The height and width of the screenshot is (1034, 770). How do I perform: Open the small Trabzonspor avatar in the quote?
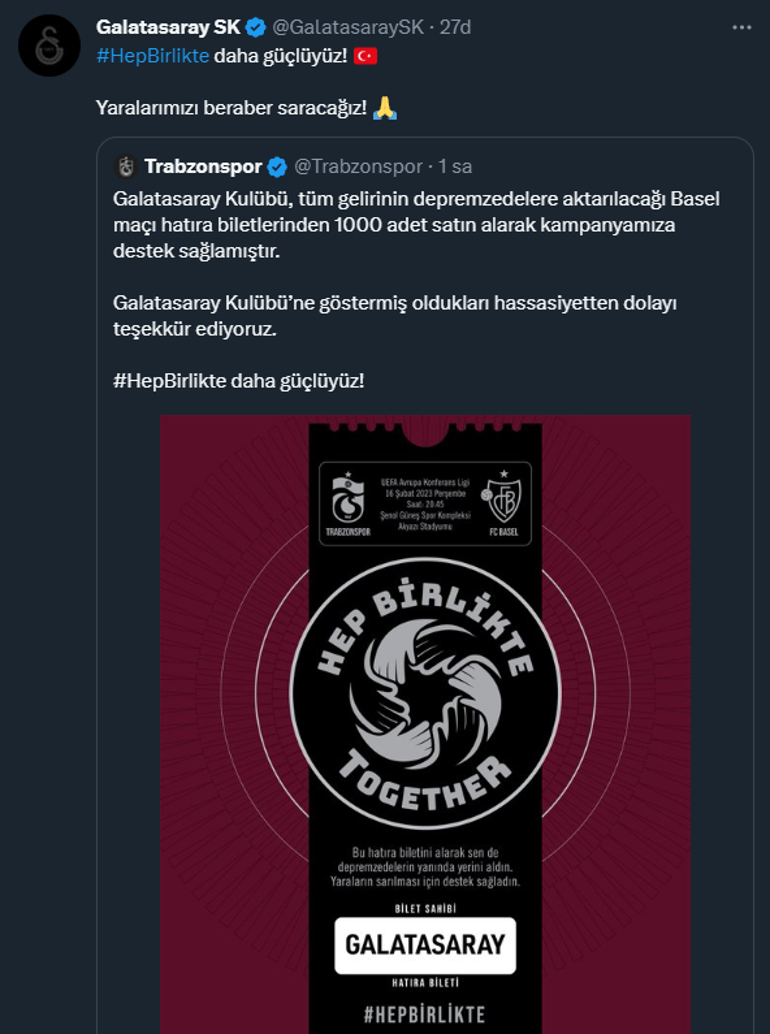(x=125, y=167)
